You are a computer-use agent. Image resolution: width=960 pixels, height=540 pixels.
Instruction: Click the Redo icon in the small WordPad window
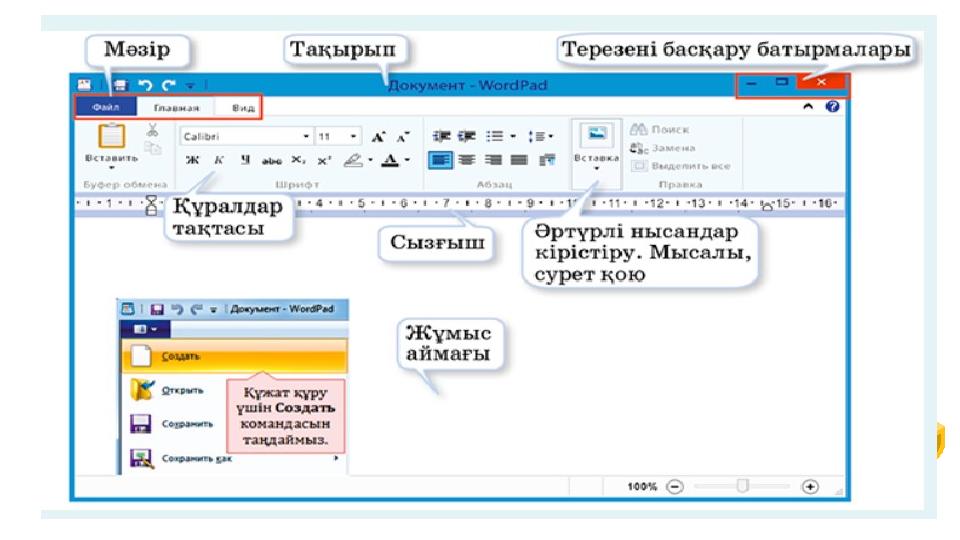[x=196, y=309]
